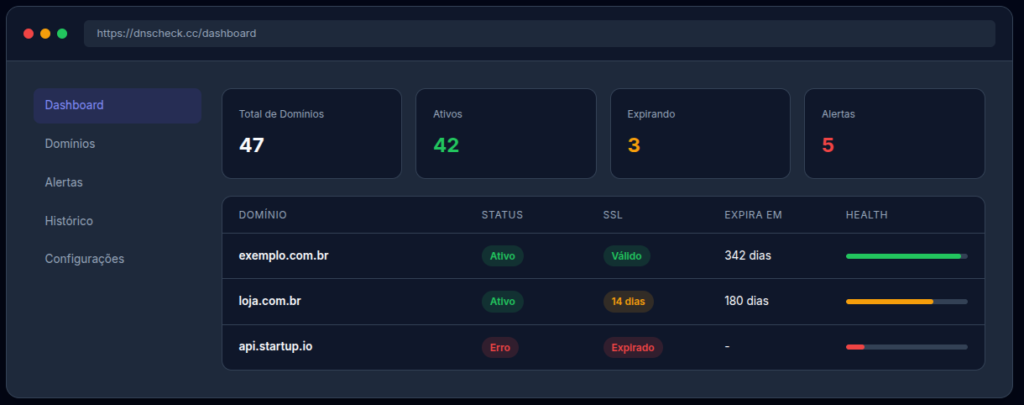
Task: Click the green health bar for exemplo.com.br
Action: point(905,256)
